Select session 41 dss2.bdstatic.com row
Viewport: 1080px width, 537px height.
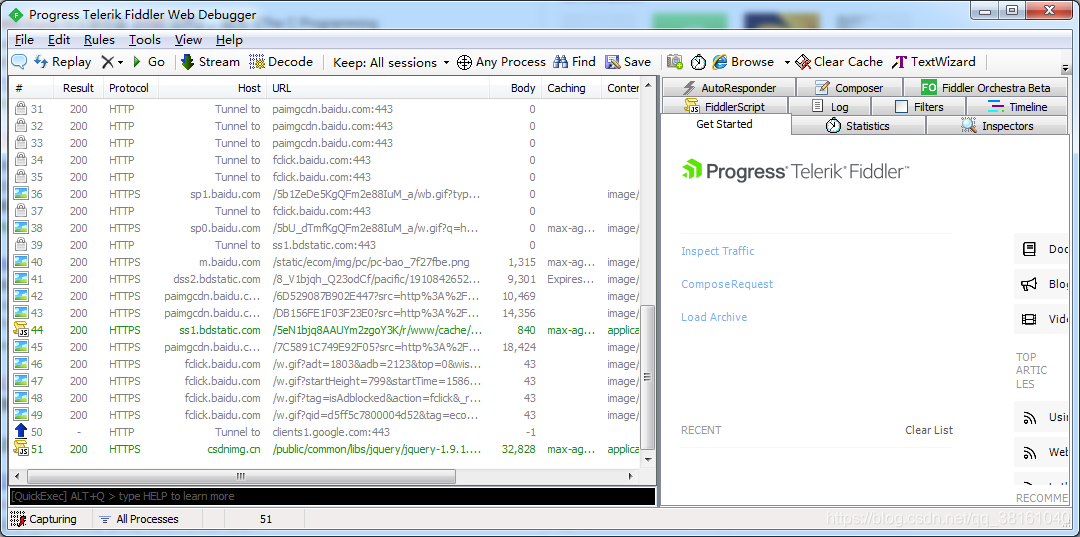[x=325, y=280]
